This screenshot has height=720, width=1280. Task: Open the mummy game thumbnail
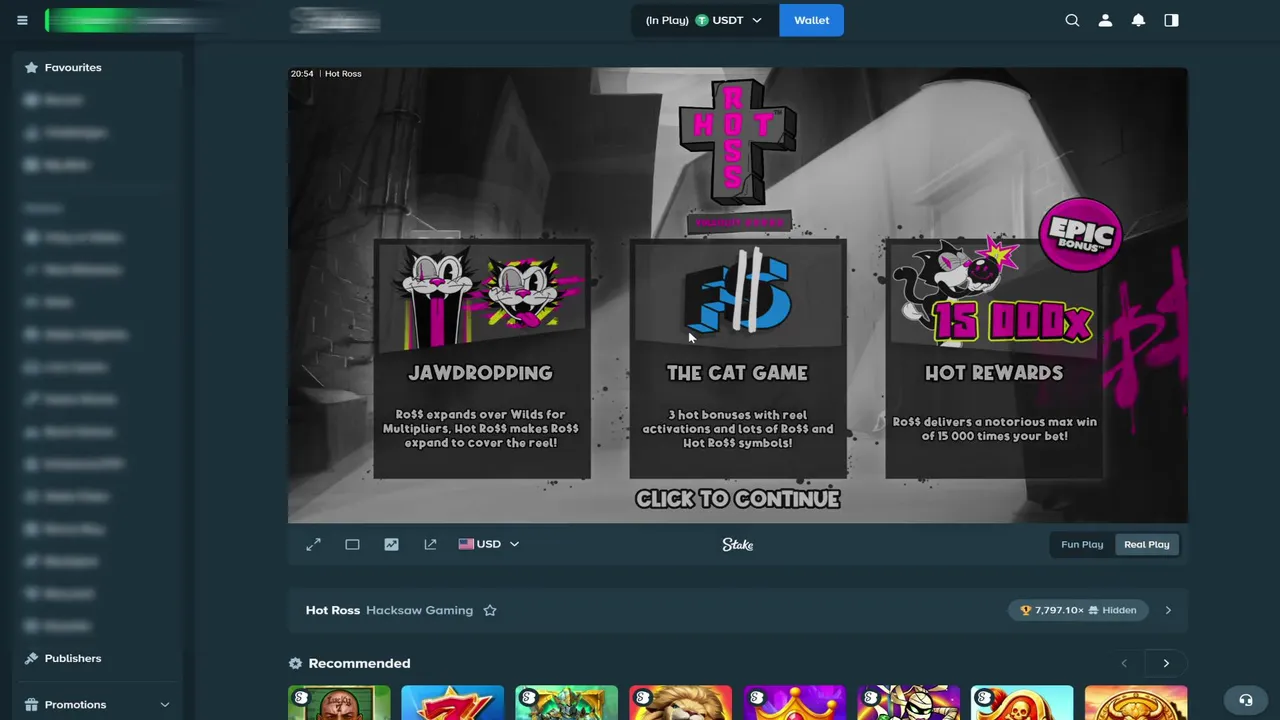point(908,703)
